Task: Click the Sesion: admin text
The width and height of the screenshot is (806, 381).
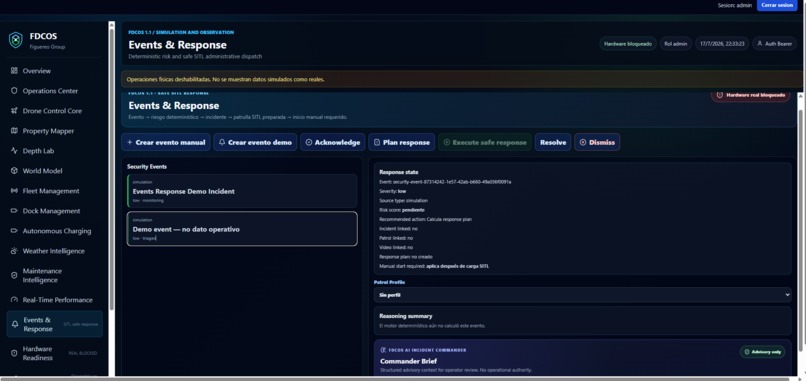Action: pos(735,5)
